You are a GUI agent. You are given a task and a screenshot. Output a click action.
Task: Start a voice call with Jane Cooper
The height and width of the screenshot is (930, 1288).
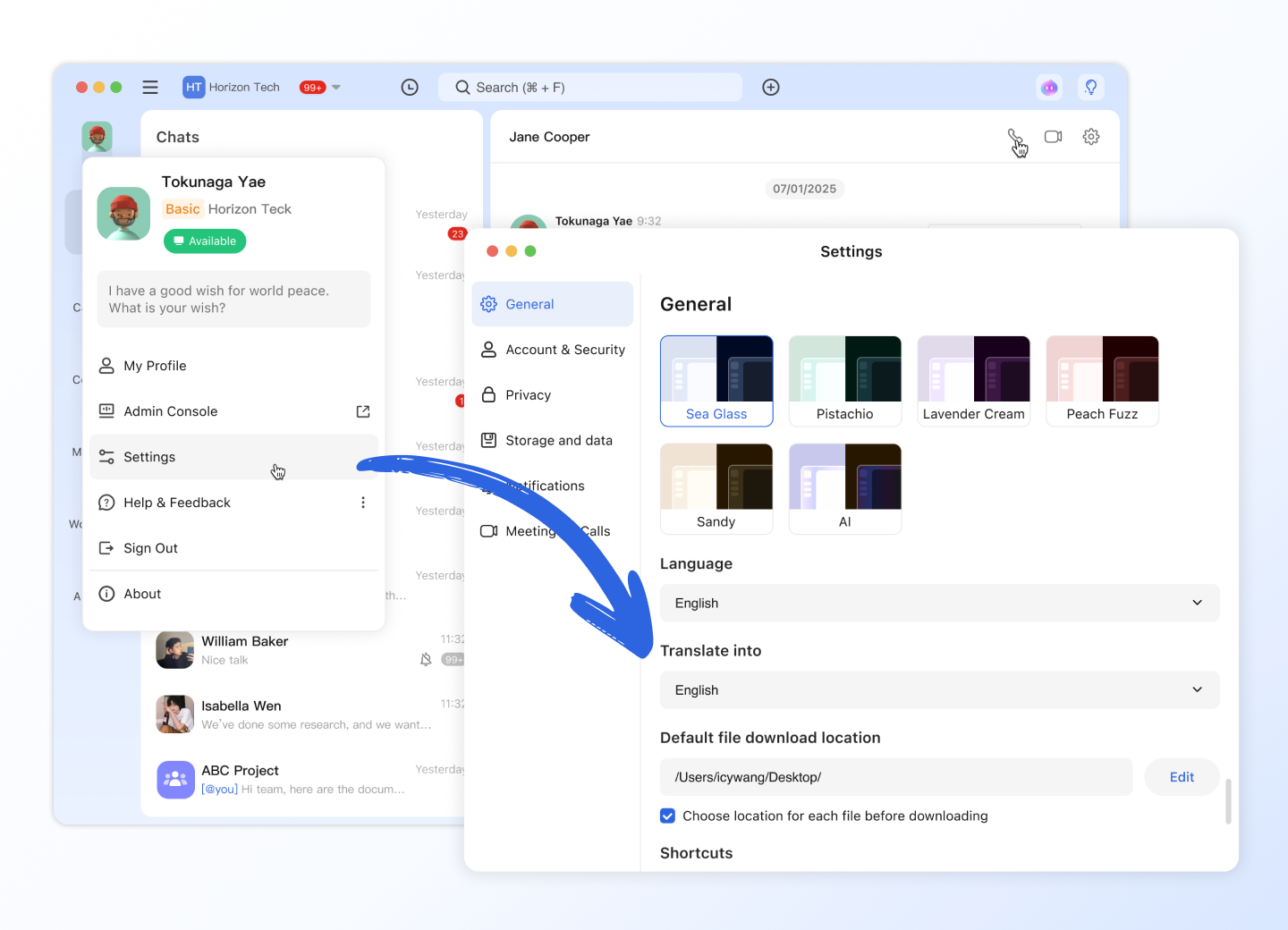tap(1014, 137)
